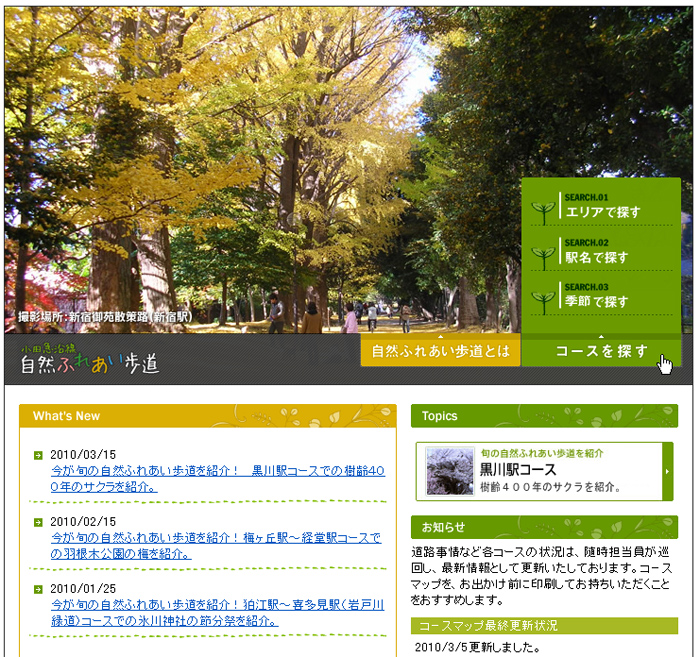Open the 梅ヶ丘駅～経堂駅コース news link

[x=216, y=545]
